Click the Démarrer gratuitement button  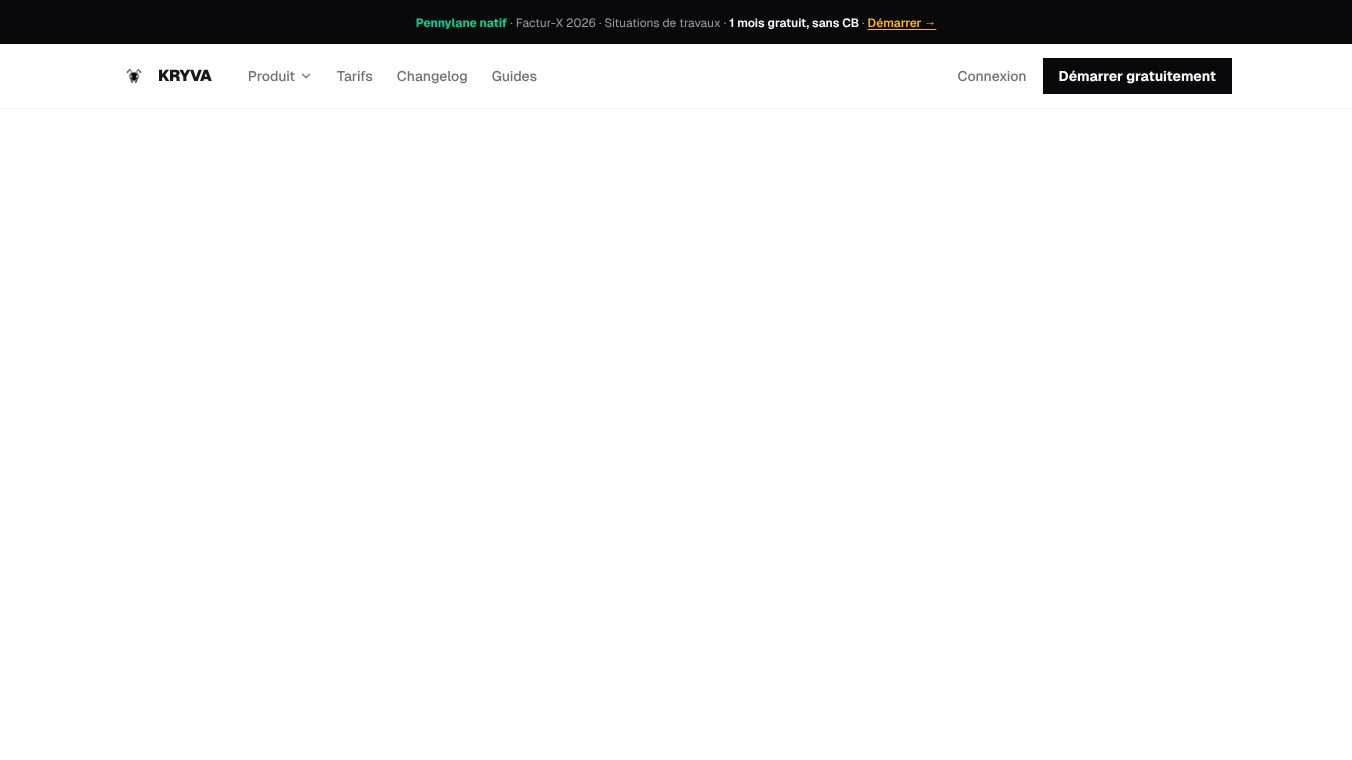coord(1137,76)
